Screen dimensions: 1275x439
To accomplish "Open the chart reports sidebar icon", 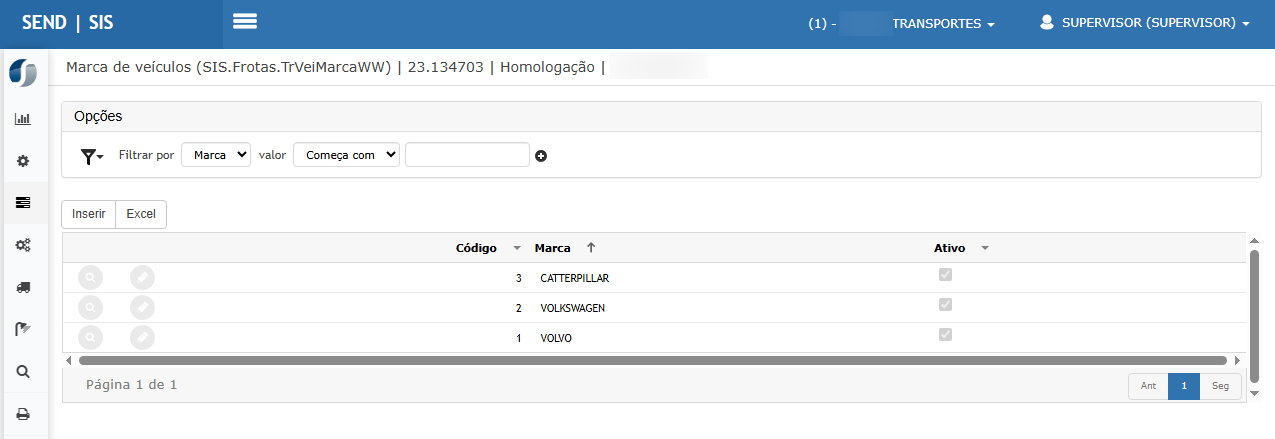I will [x=23, y=119].
